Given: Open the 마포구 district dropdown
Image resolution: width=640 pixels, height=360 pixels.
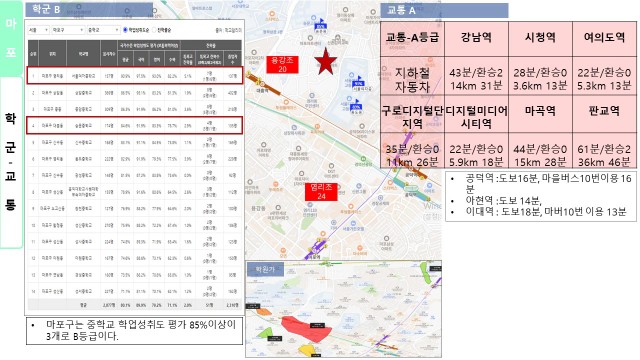Looking at the screenshot, I should 68,30.
